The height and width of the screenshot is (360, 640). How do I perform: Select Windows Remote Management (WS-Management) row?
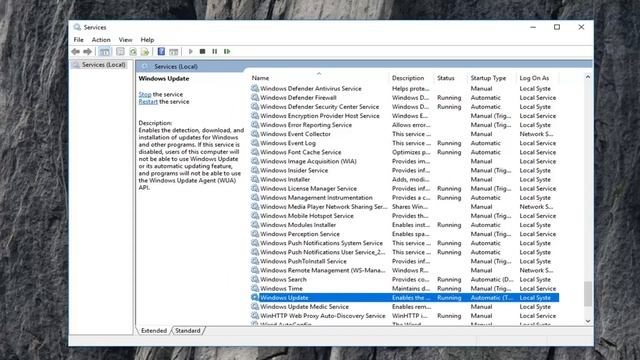[404, 270]
